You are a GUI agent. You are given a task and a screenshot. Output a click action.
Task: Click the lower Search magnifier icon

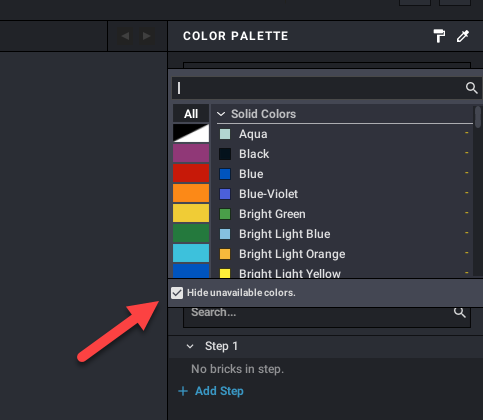(459, 312)
